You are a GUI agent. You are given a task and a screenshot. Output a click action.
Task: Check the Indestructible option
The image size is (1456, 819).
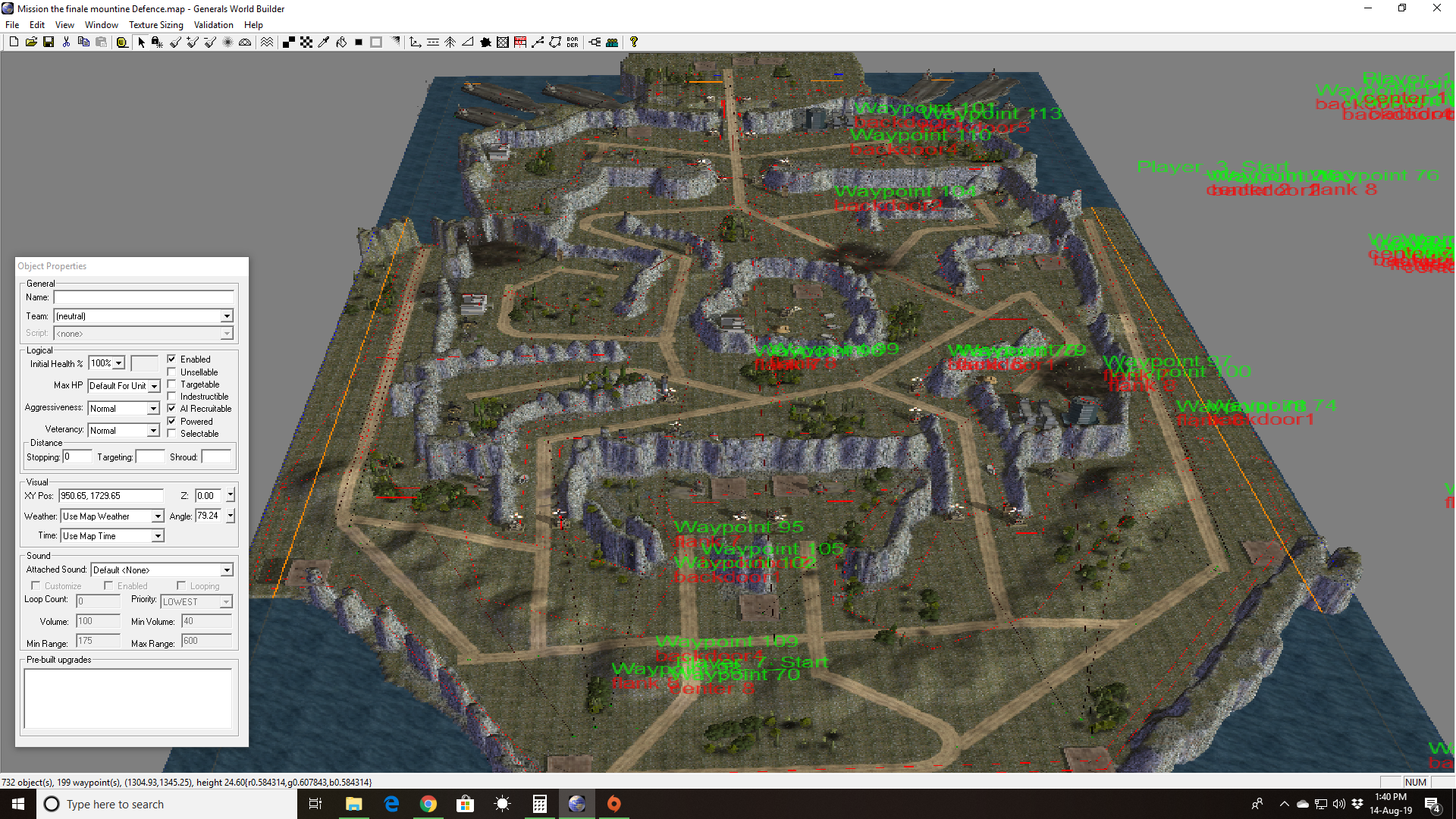point(172,397)
